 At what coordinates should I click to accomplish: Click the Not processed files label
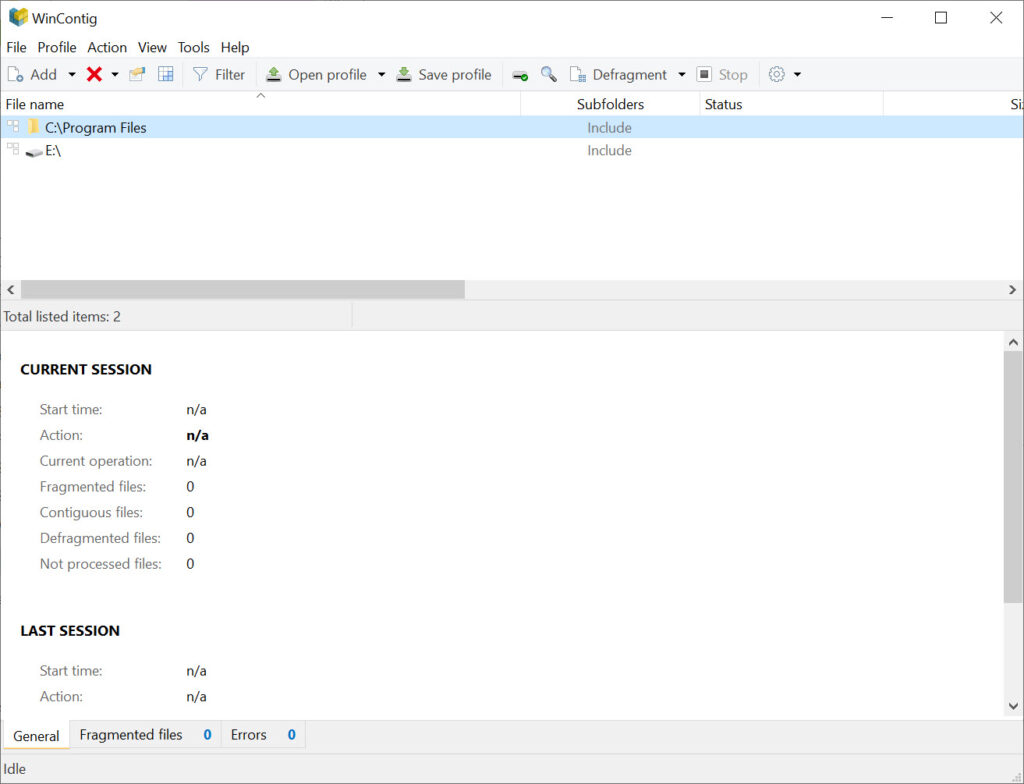101,564
